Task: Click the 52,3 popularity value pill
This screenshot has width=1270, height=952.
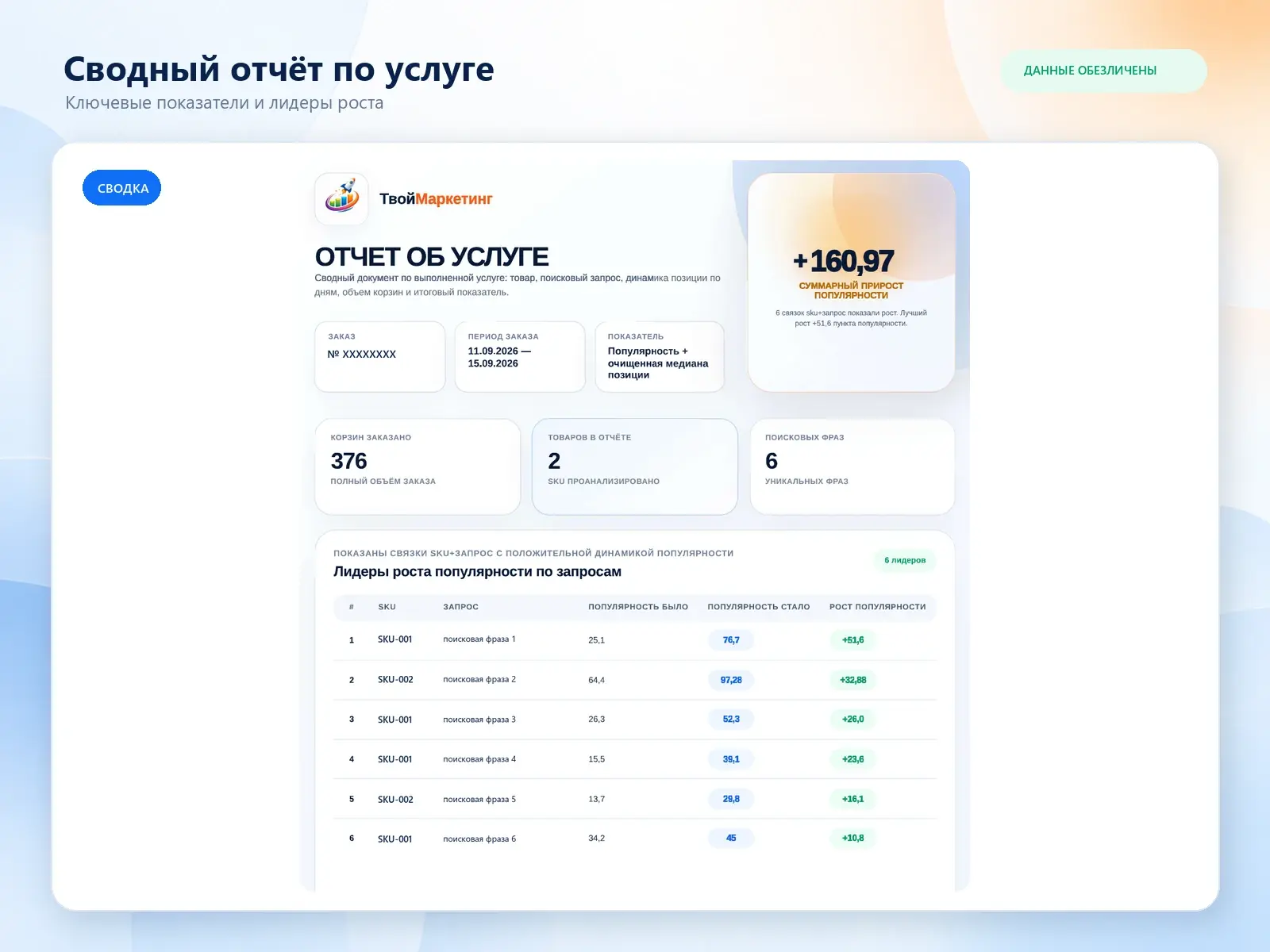Action: coord(731,720)
